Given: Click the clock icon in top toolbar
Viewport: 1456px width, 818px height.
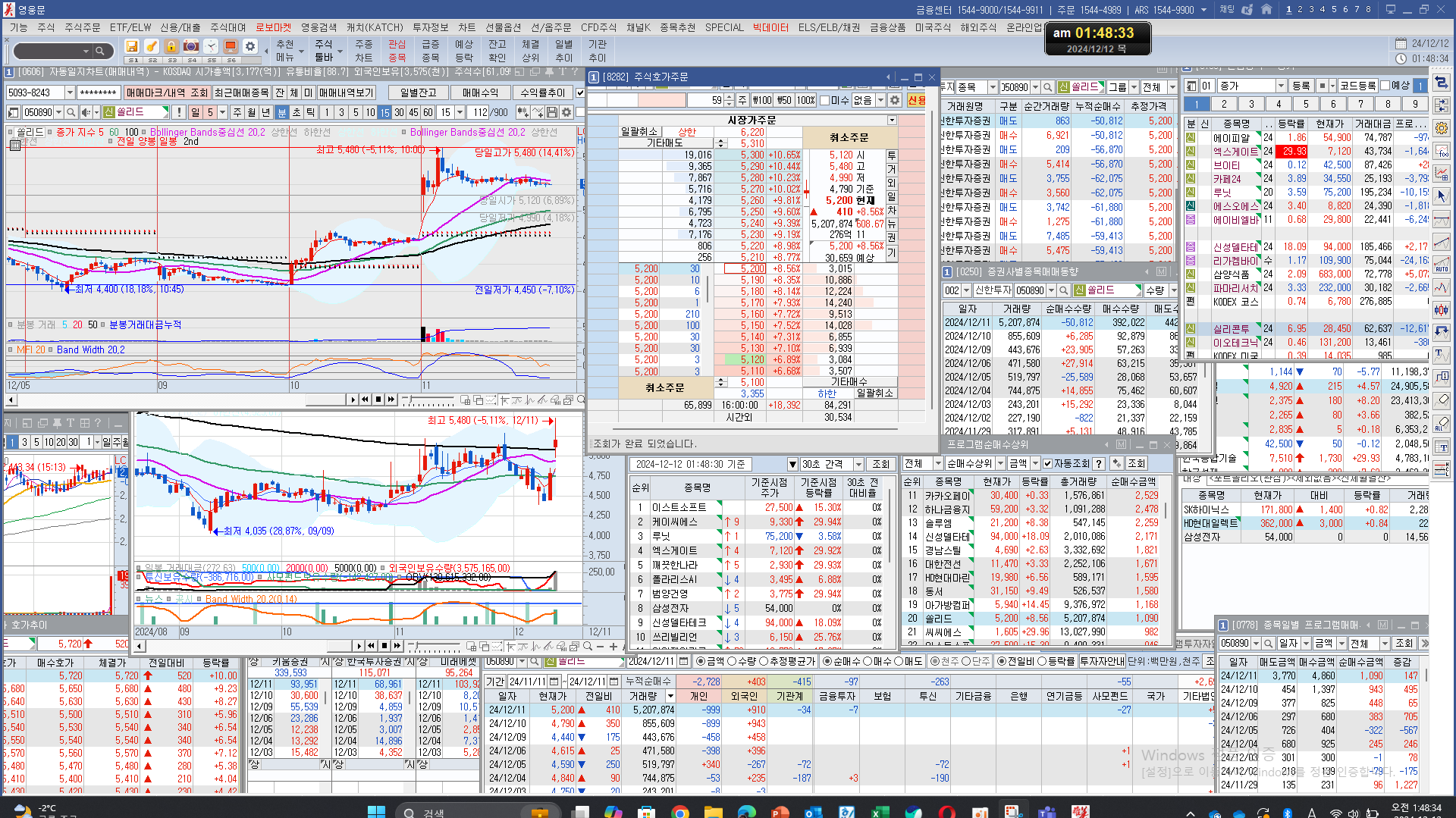Looking at the screenshot, I should (x=211, y=47).
